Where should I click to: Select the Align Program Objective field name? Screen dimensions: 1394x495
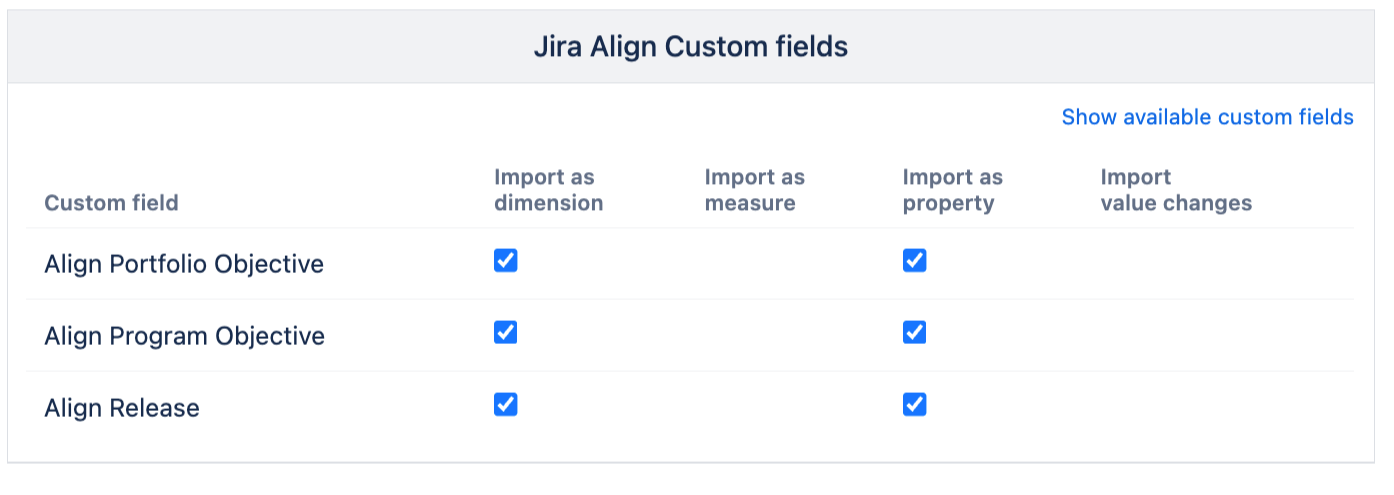click(x=184, y=336)
